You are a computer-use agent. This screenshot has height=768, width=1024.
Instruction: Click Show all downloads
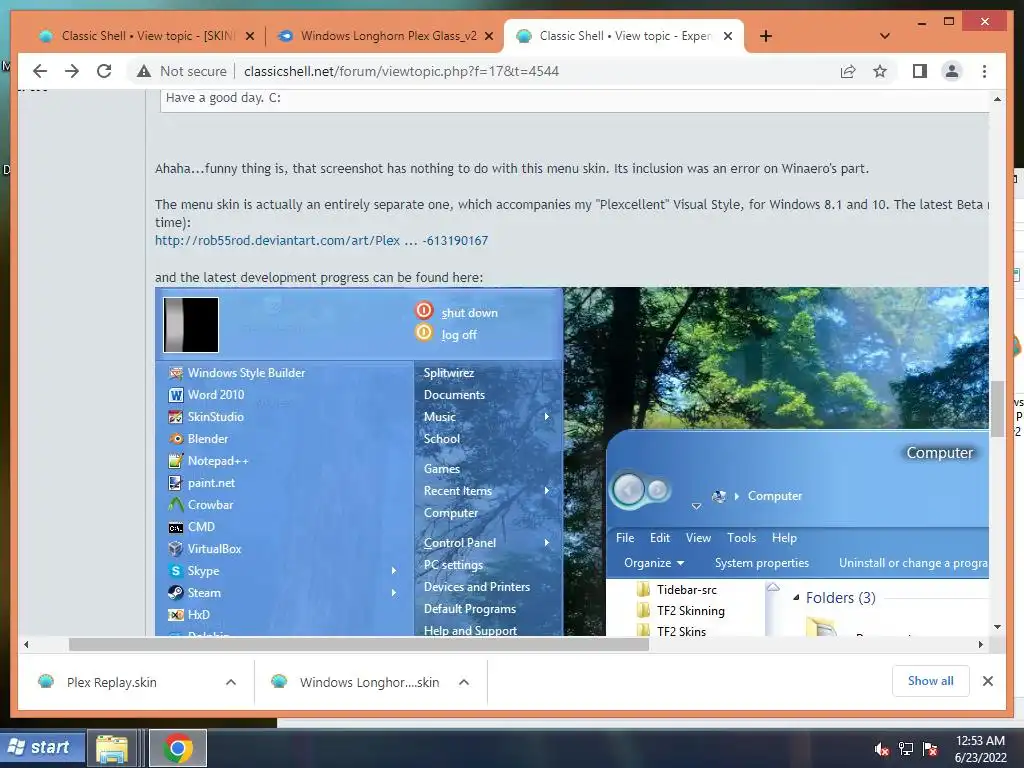(931, 681)
